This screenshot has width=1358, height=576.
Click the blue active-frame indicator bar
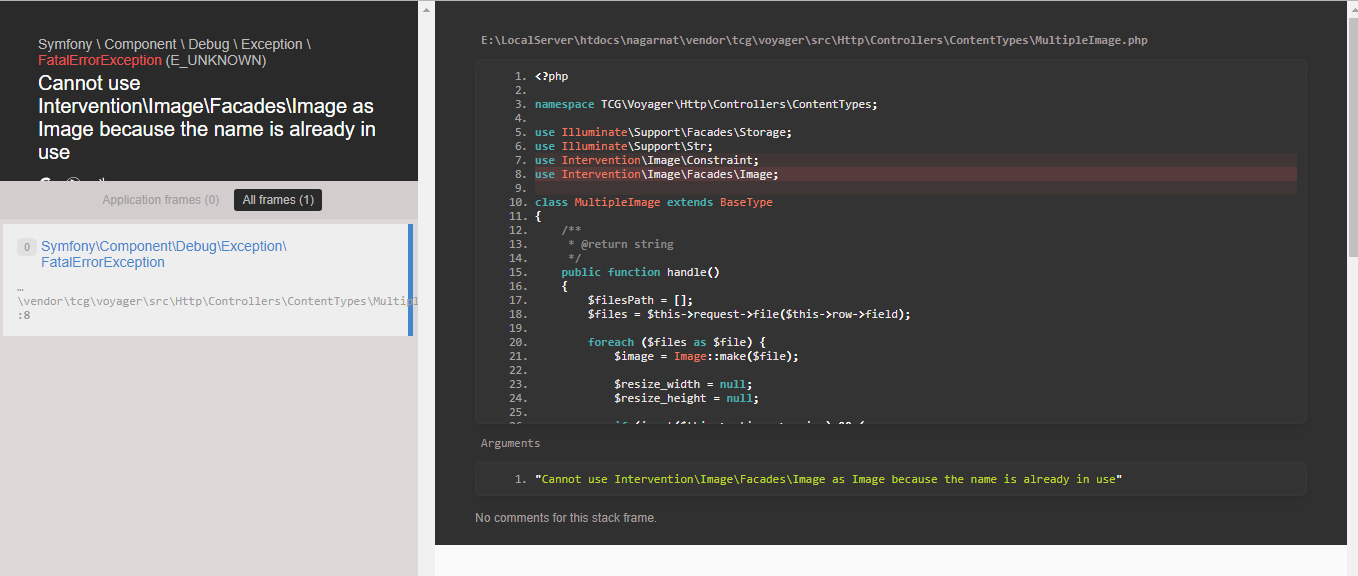tap(411, 280)
